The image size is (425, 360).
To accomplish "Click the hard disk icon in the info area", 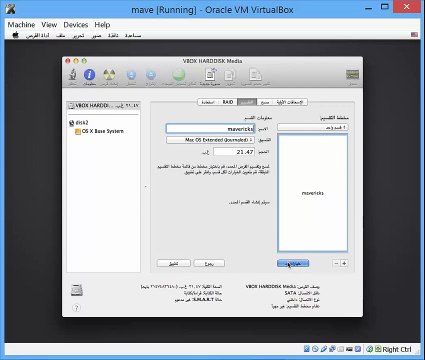I will (x=77, y=290).
